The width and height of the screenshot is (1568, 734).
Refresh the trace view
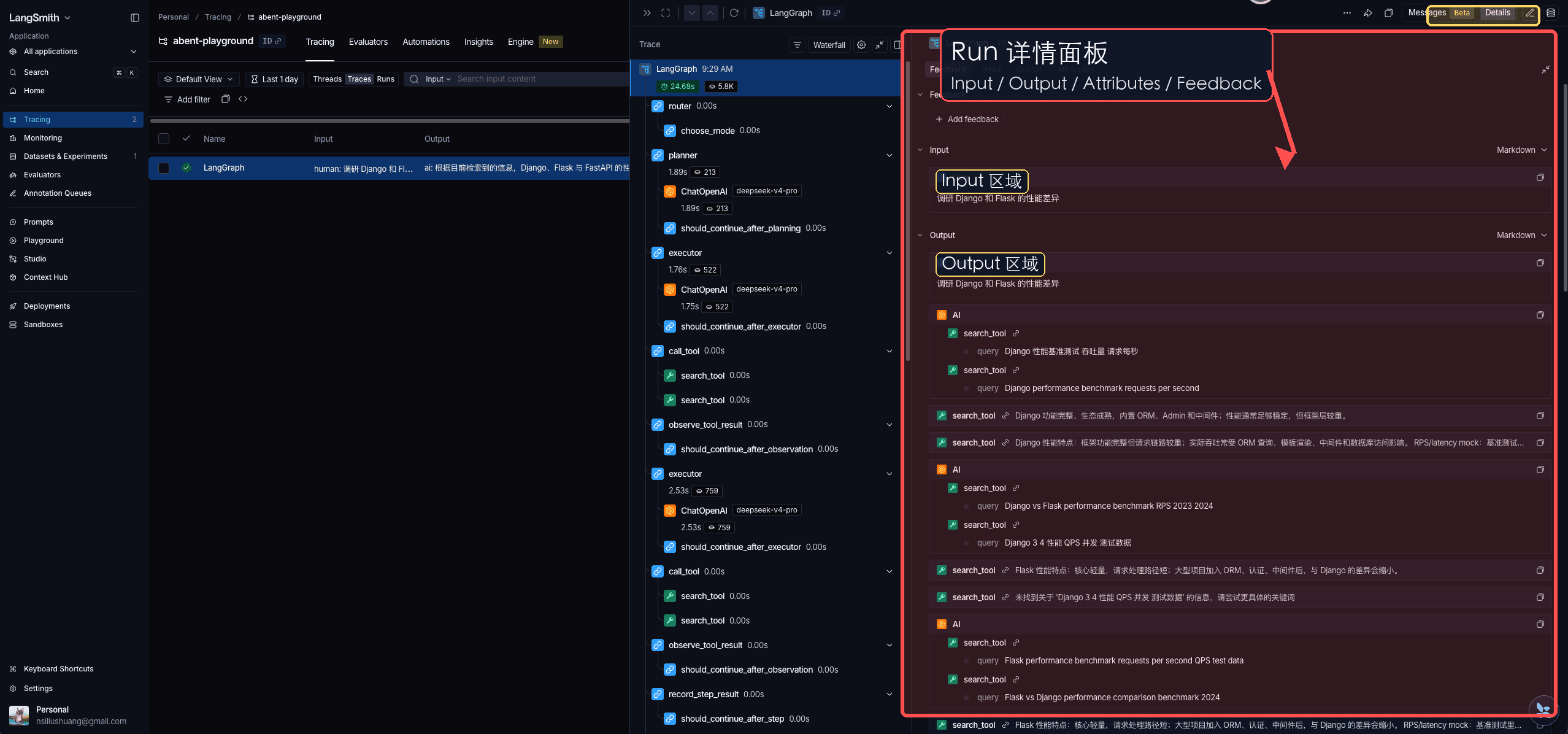tap(734, 13)
